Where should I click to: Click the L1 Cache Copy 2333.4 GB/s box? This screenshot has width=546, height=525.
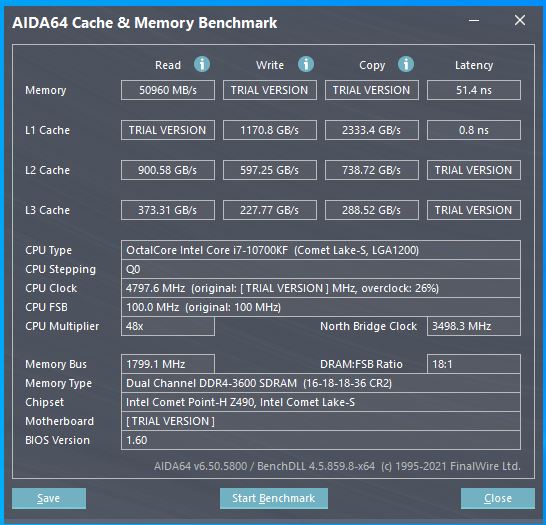tap(372, 130)
